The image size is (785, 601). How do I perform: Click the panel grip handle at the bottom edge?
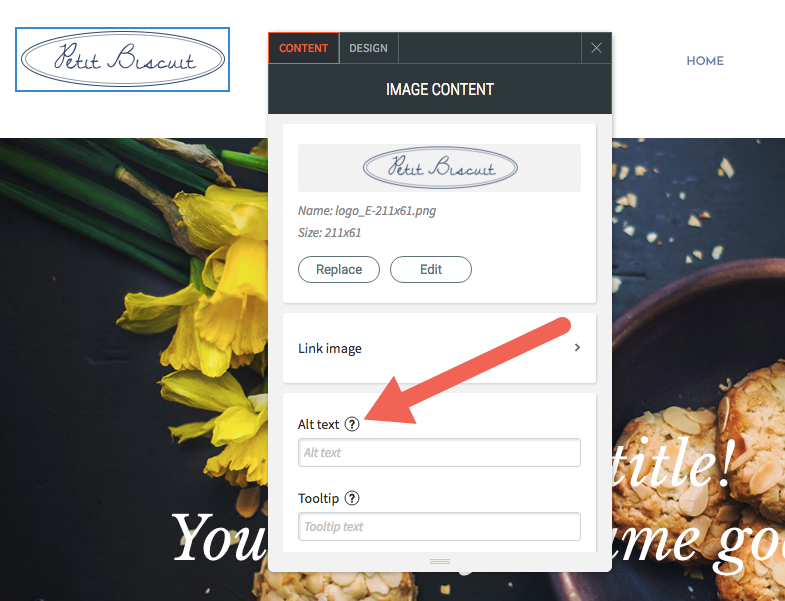click(440, 561)
